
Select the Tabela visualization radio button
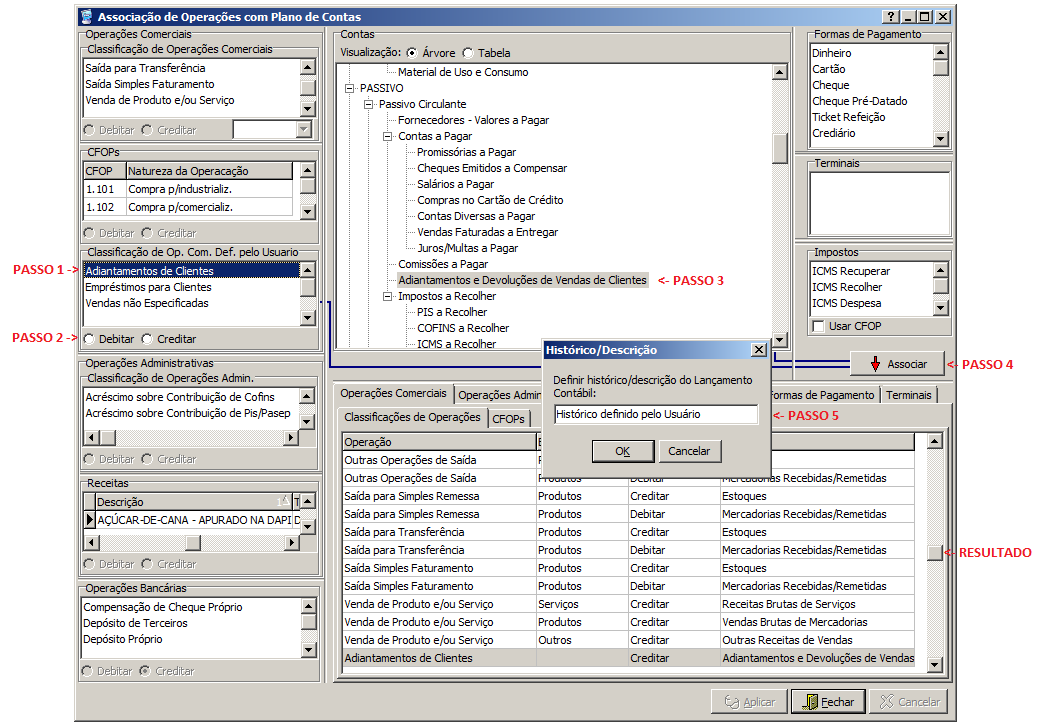[466, 52]
